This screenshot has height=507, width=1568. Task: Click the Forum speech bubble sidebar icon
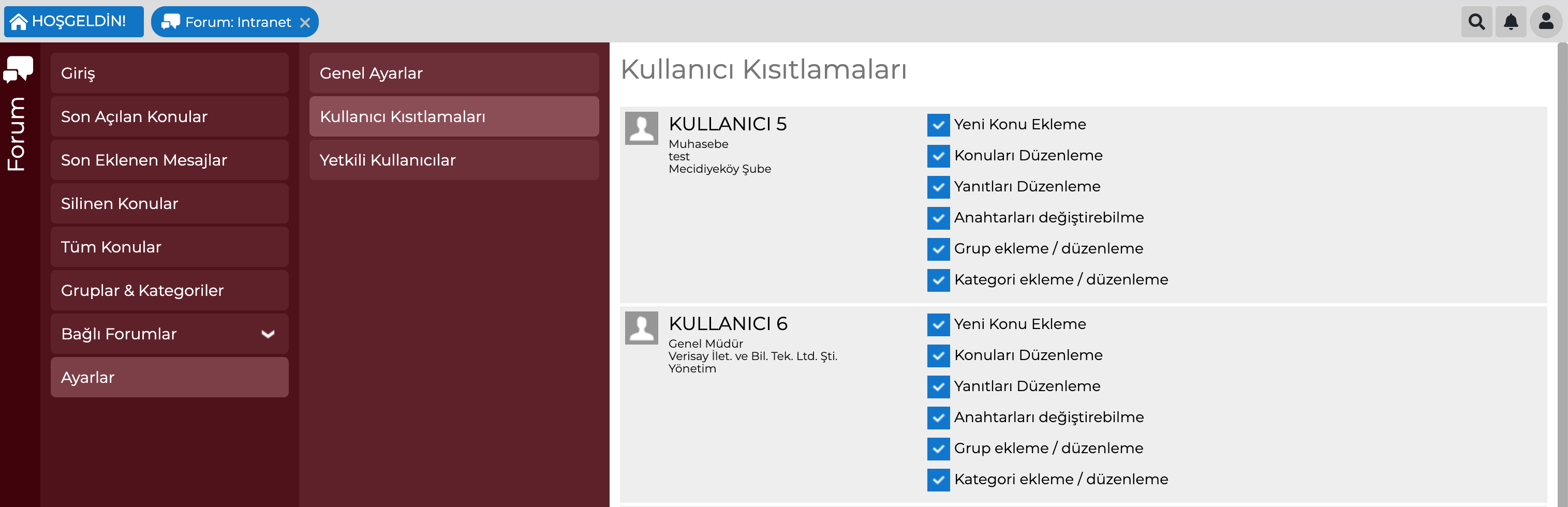point(18,69)
